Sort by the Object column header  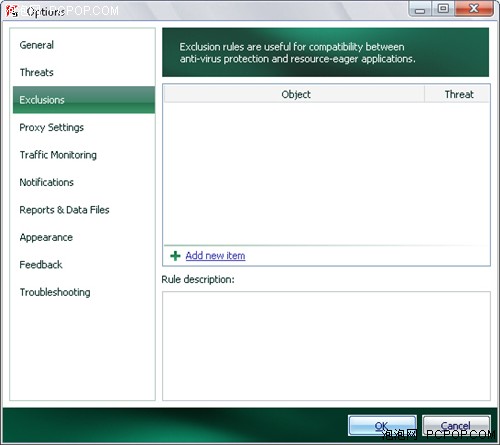pyautogui.click(x=294, y=94)
